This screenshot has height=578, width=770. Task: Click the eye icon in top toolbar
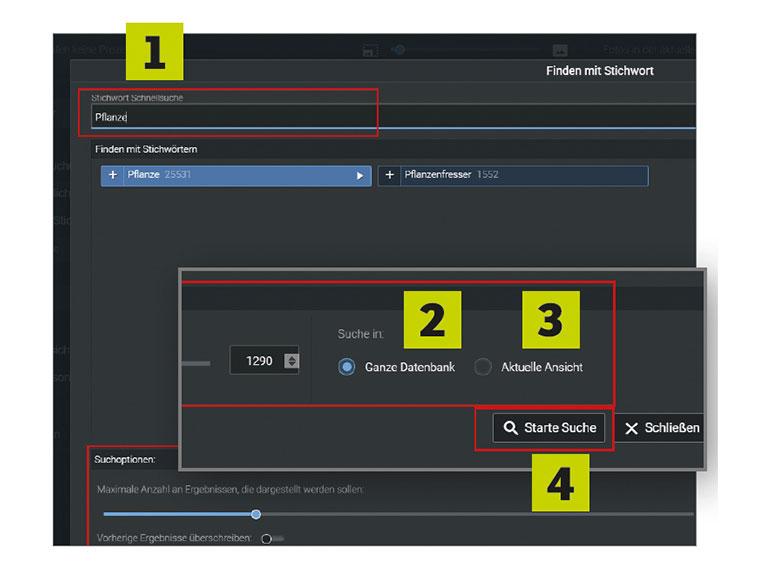tap(398, 50)
